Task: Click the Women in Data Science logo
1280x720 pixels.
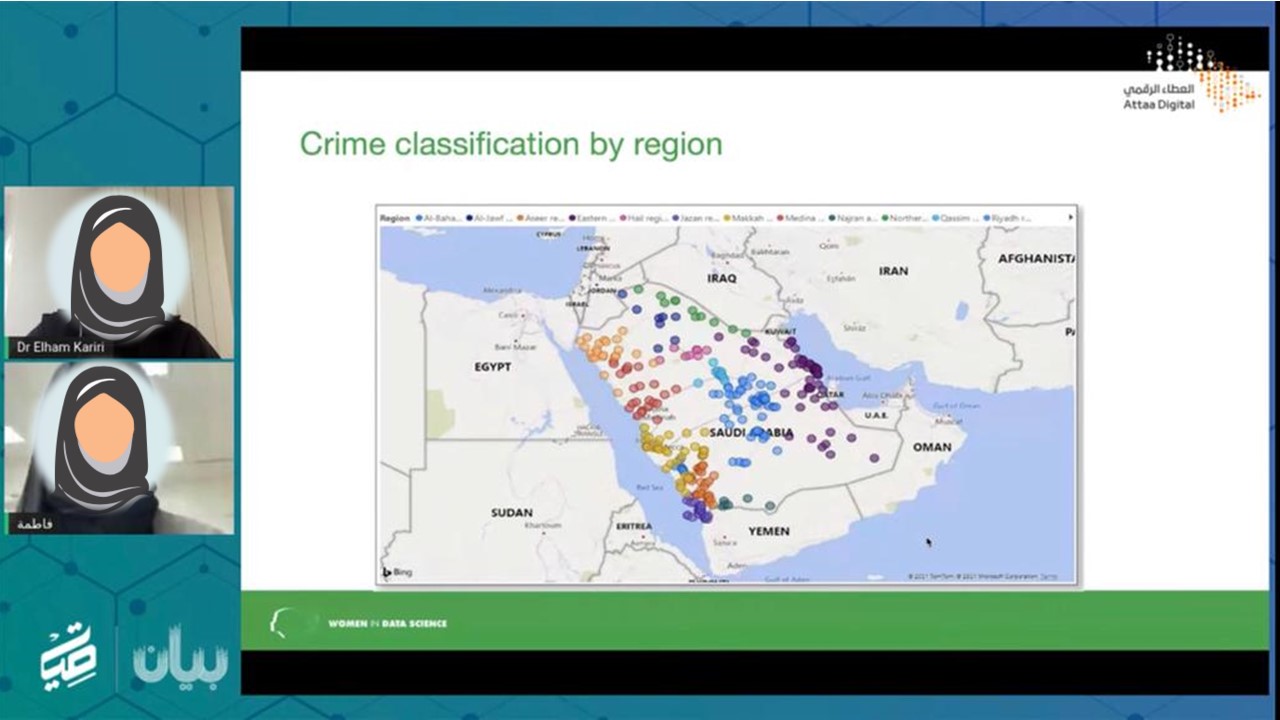Action: pyautogui.click(x=360, y=623)
